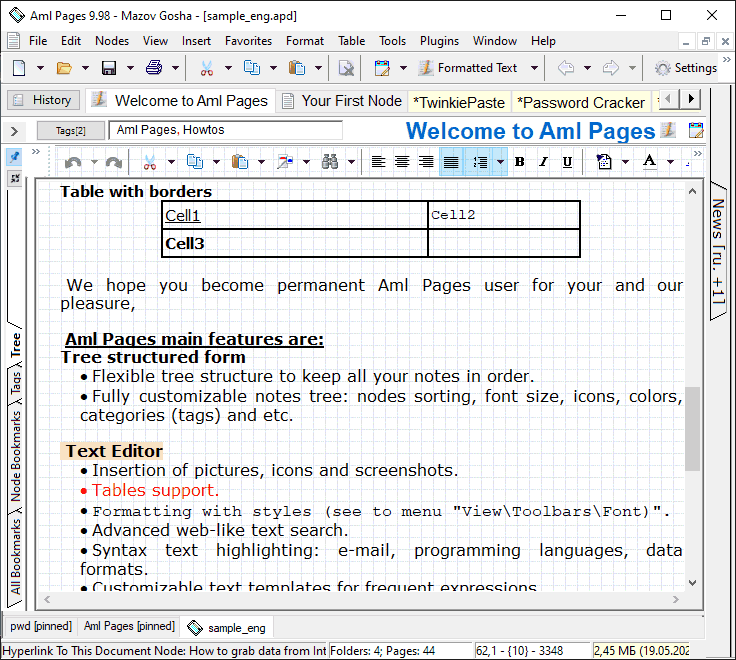
Task: Open the Favorites menu
Action: coord(248,41)
